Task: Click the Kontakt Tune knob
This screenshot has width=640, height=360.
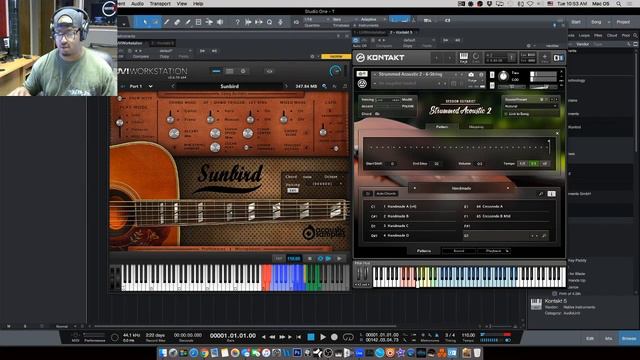Action: 503,76
